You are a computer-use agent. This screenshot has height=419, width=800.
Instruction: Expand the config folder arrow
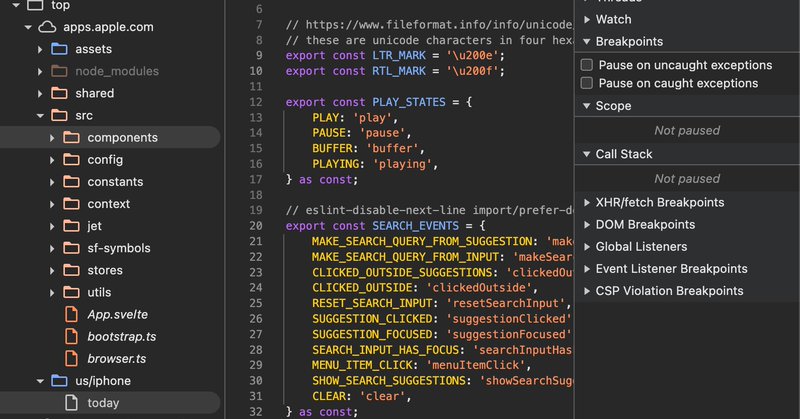52,160
